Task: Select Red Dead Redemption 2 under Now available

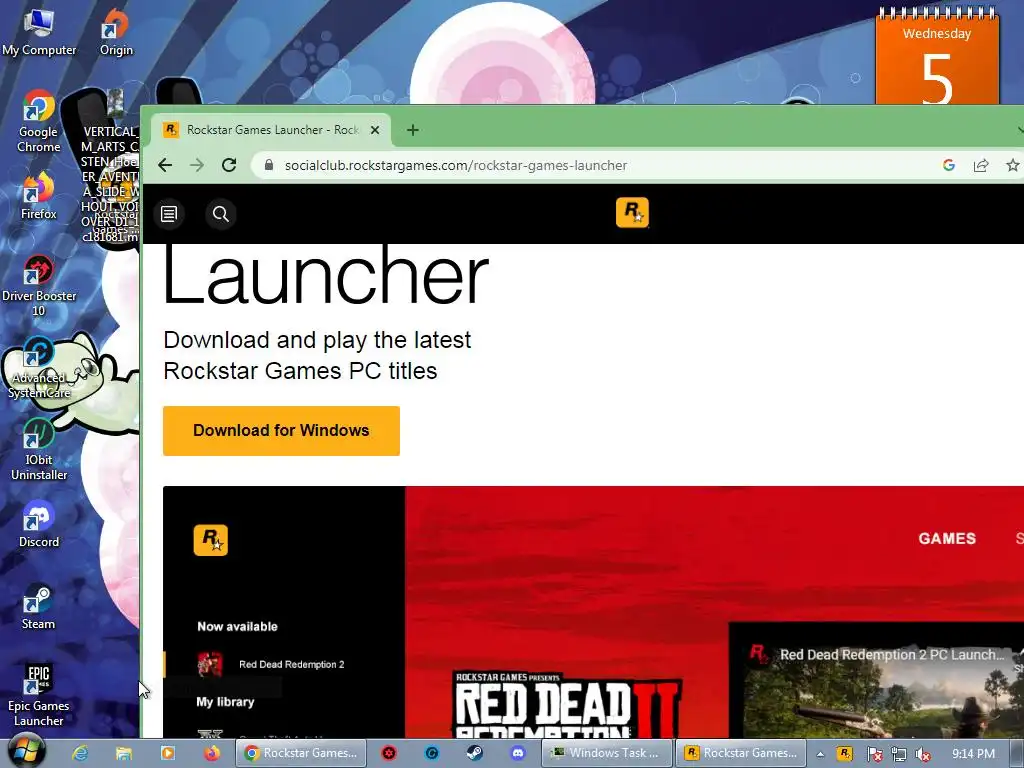Action: coord(271,664)
